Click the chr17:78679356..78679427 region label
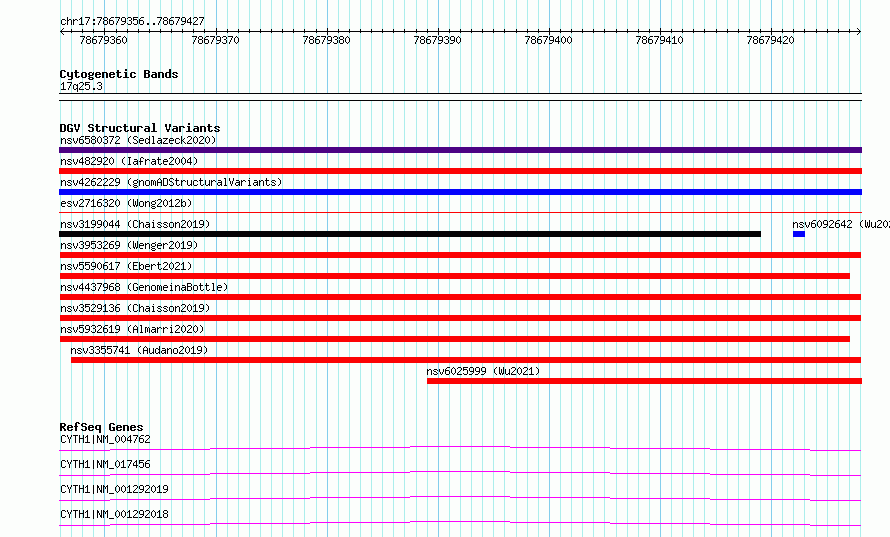890x537 pixels. 132,21
